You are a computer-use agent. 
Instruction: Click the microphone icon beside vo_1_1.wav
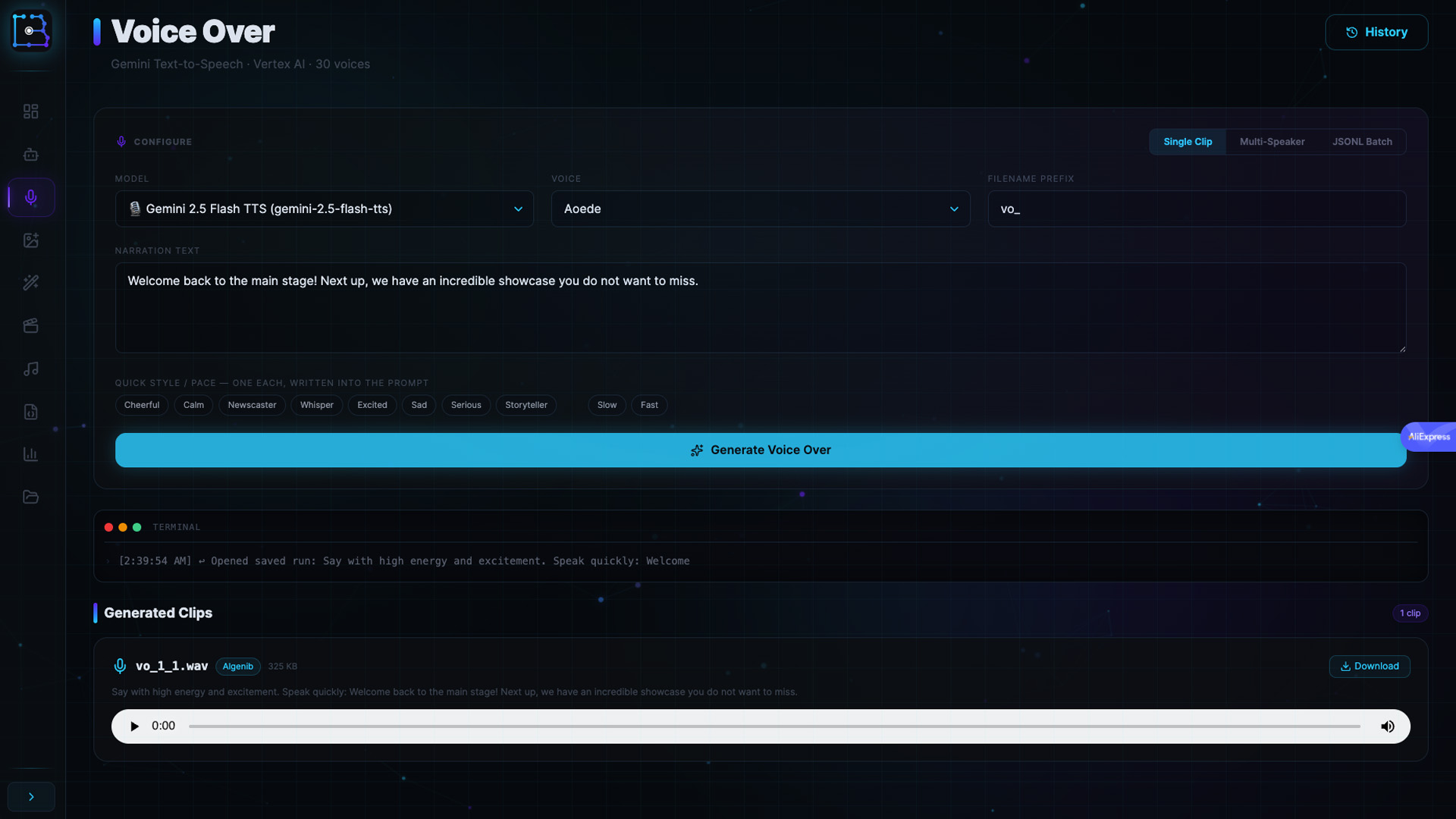point(120,667)
